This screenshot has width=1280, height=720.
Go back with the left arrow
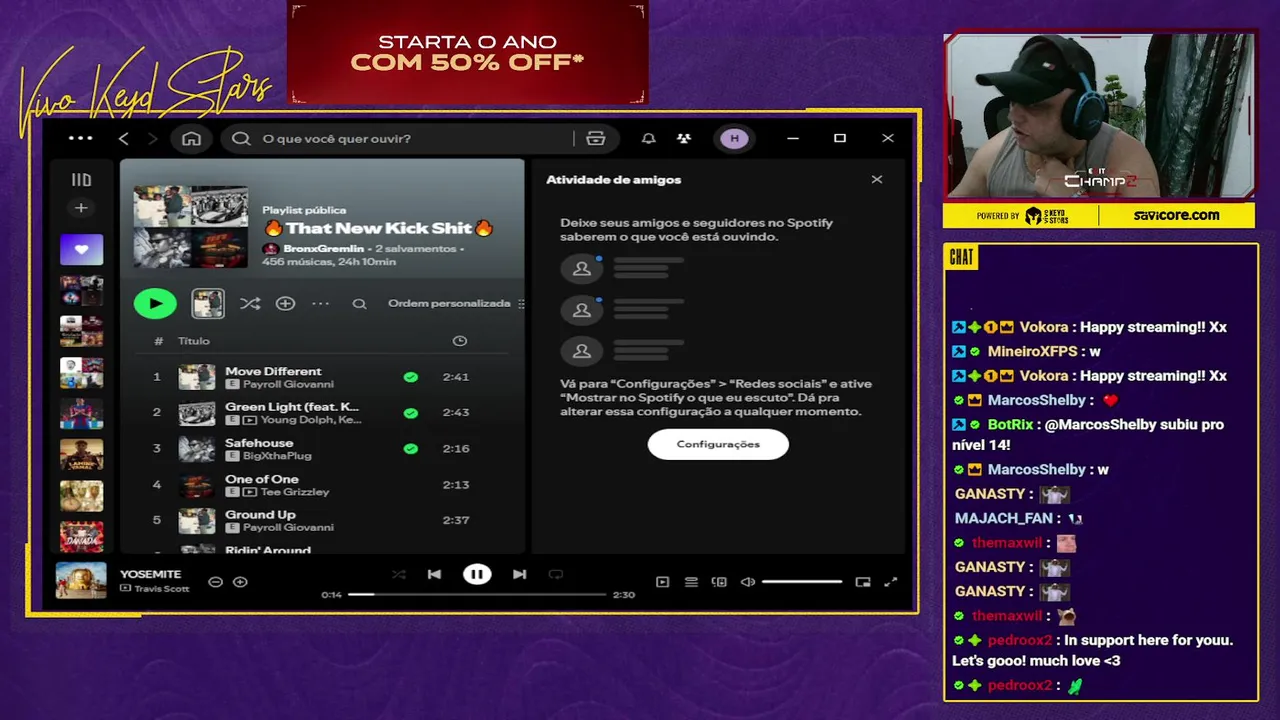[123, 138]
